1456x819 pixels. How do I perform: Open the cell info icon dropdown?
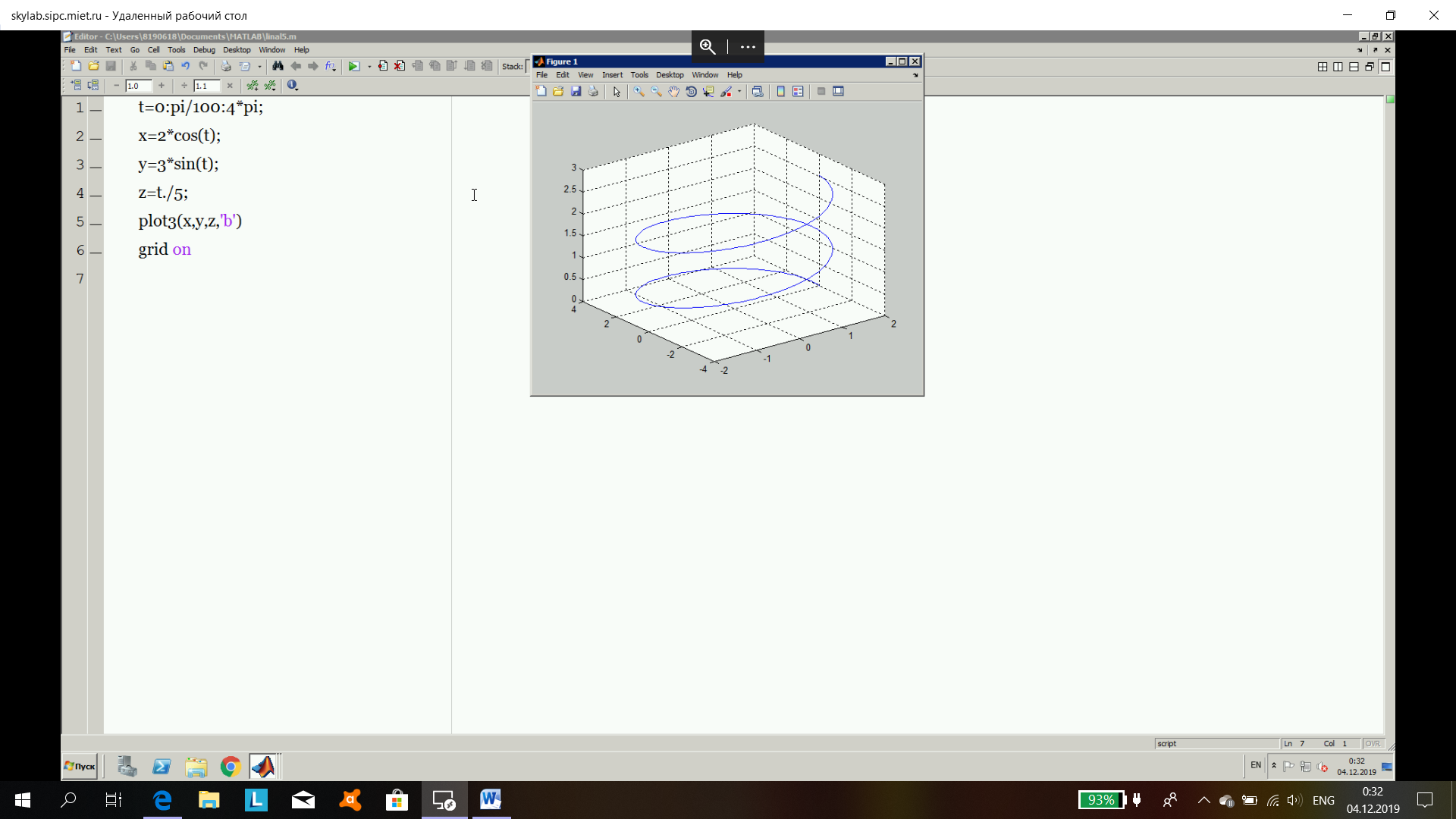click(293, 86)
